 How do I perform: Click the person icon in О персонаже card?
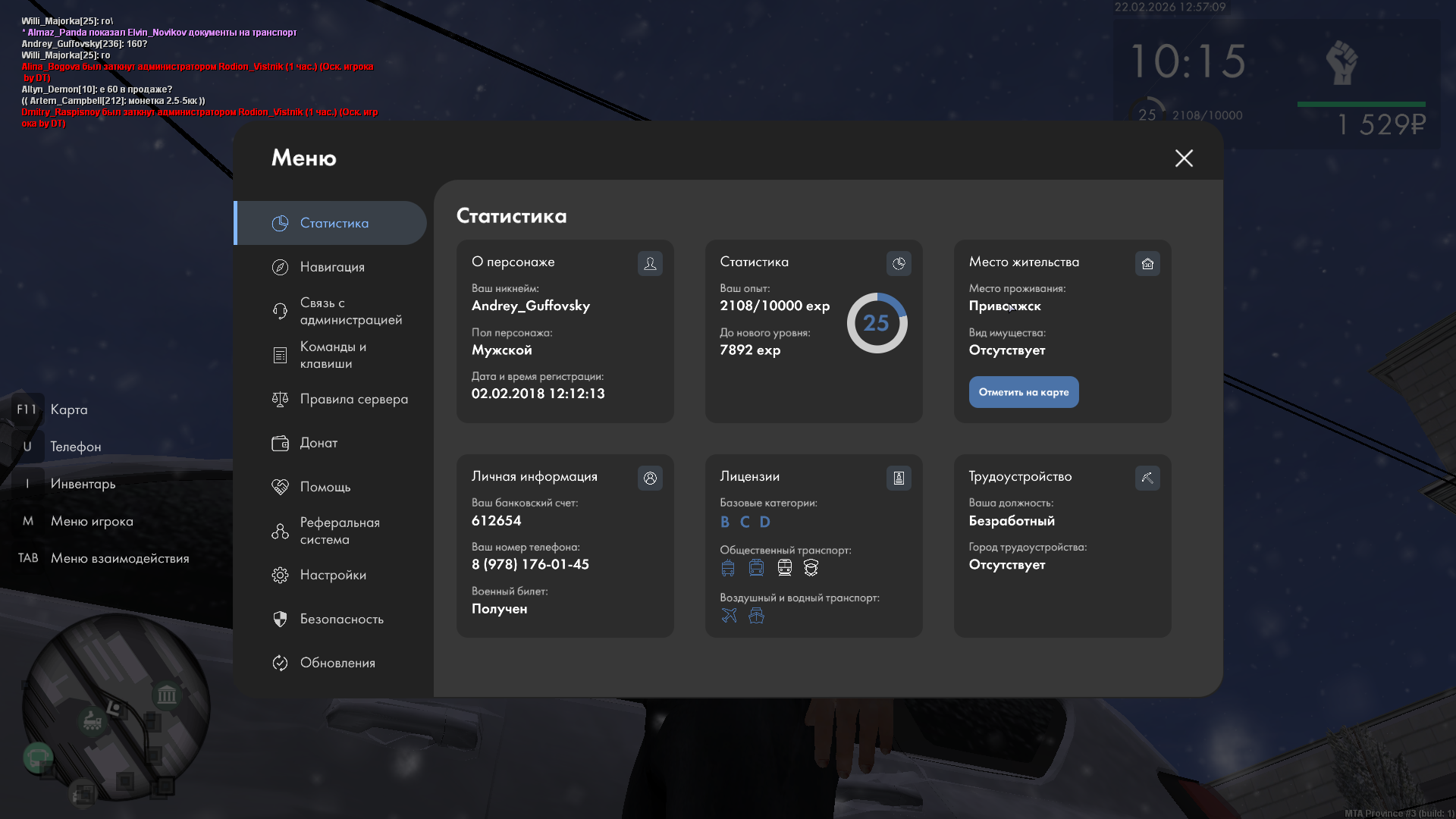[650, 263]
